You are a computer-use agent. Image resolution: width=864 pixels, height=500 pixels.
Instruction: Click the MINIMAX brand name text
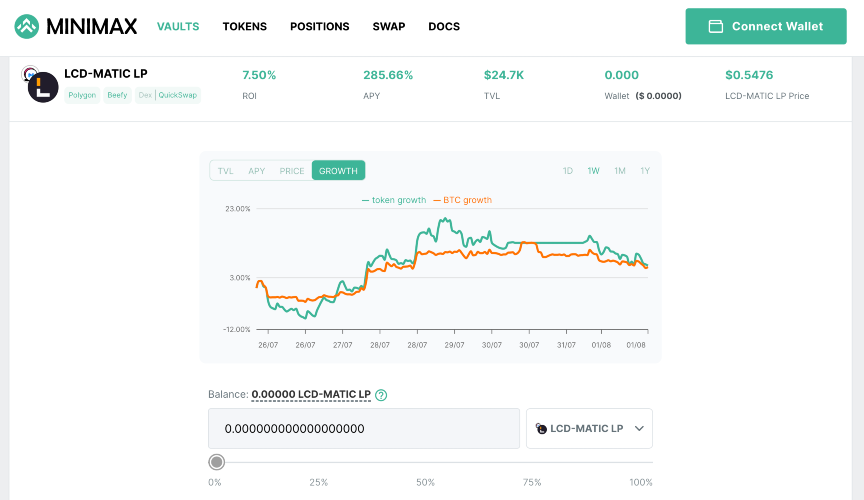point(91,26)
